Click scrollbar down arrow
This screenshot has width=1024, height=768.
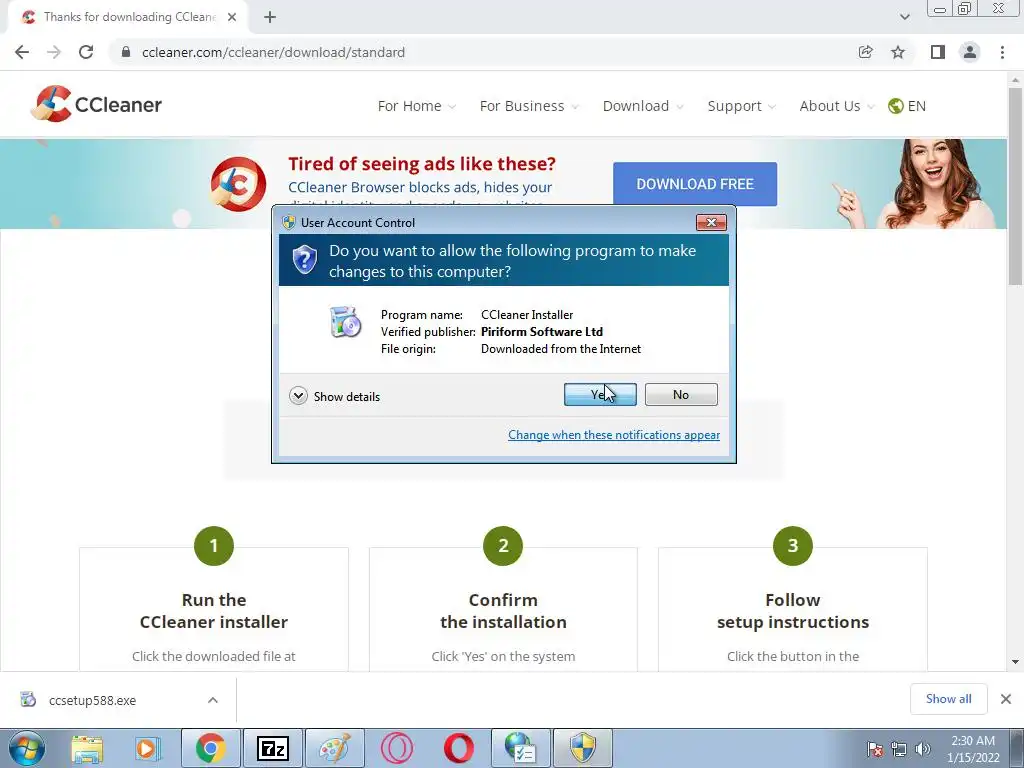pos(1015,662)
